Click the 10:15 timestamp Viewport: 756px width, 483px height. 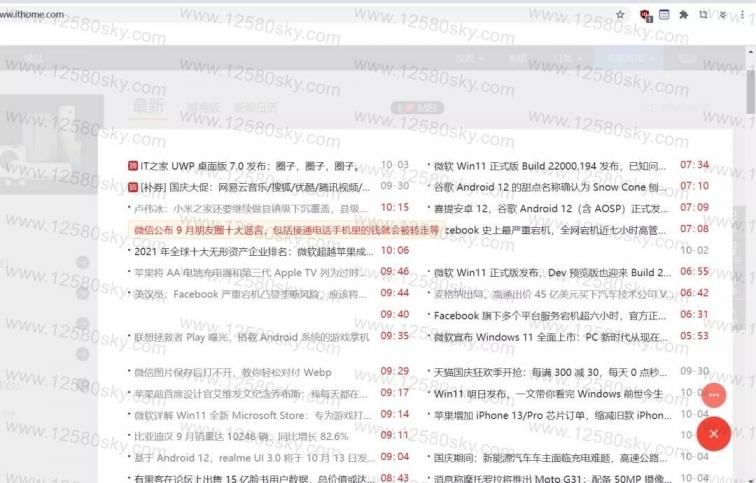click(x=394, y=207)
